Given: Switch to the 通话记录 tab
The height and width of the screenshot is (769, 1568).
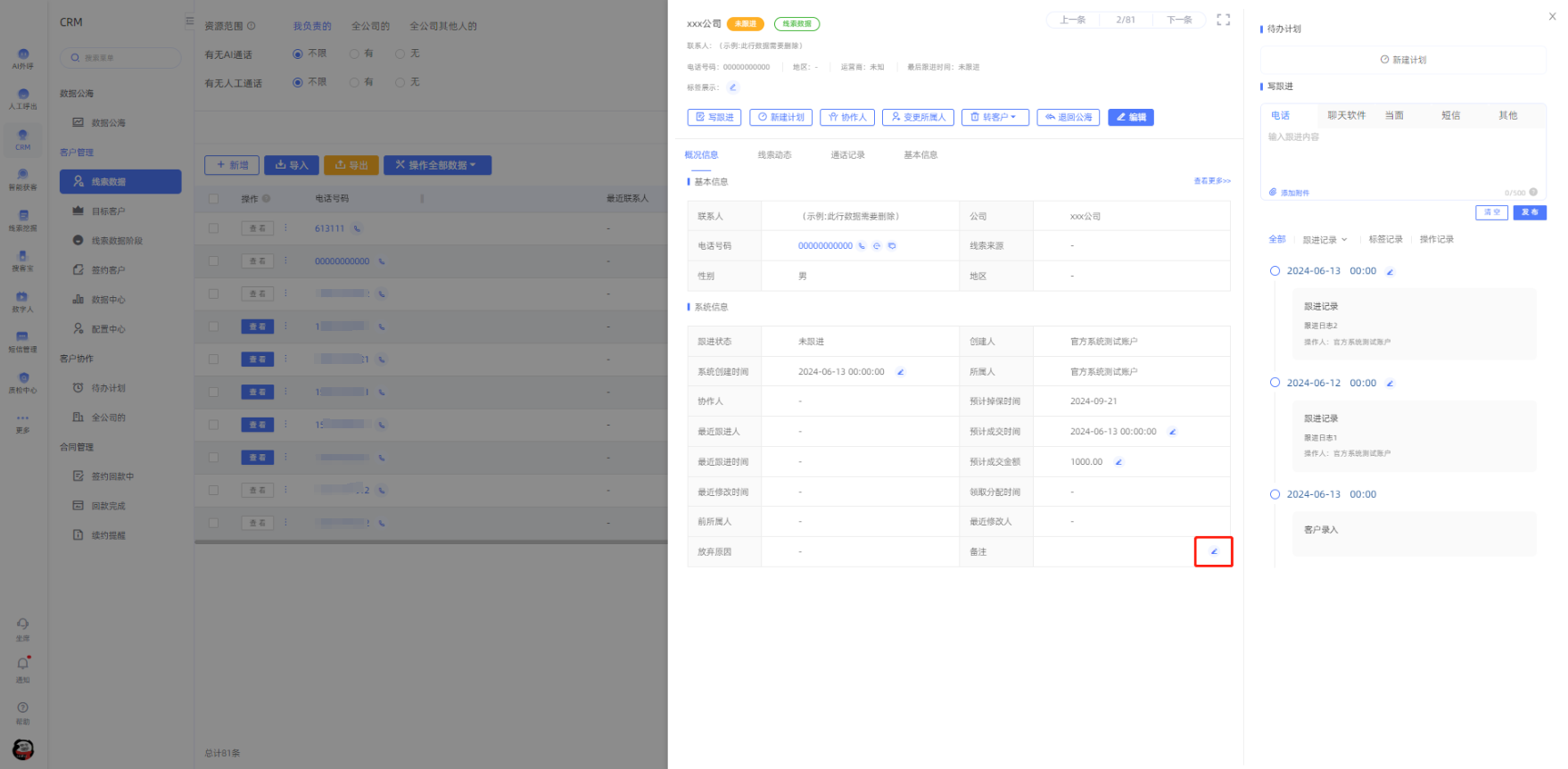Looking at the screenshot, I should 847,155.
